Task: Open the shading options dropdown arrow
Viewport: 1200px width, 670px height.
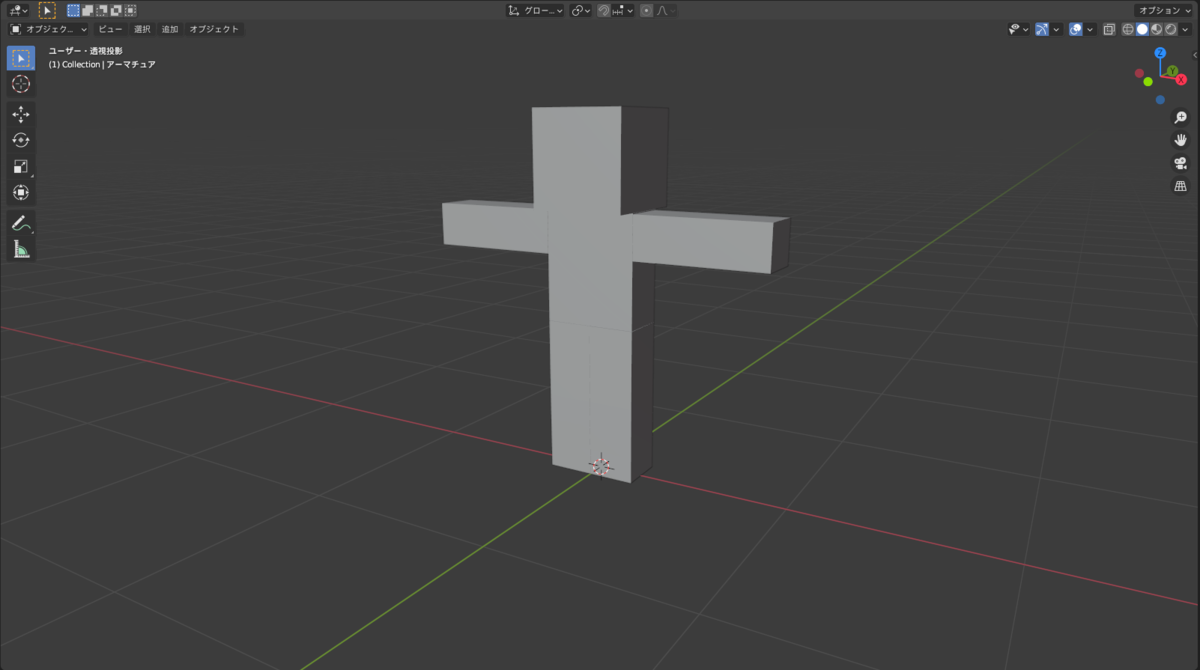Action: (1185, 29)
